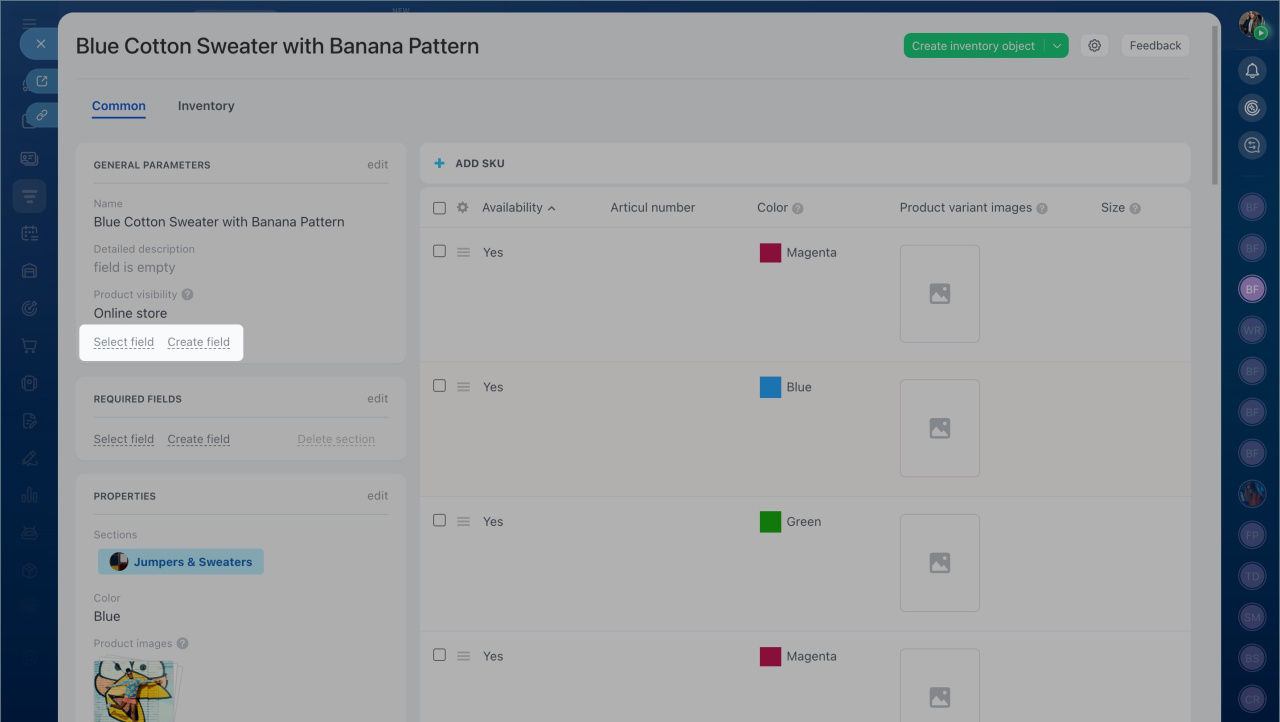
Task: Check the first Magenta SKU row checkbox
Action: [x=439, y=252]
